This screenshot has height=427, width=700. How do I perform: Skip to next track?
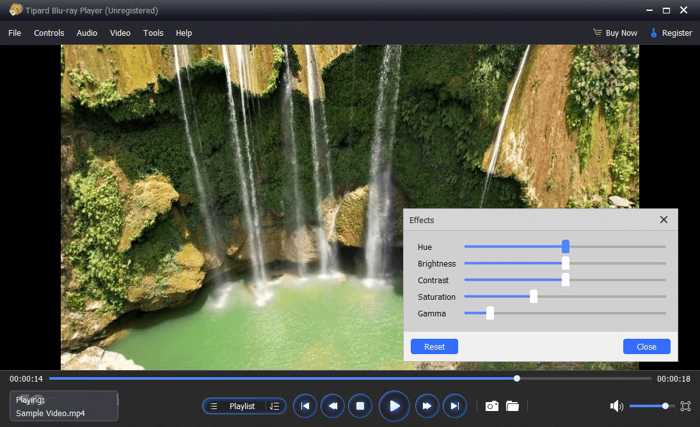[x=454, y=406]
